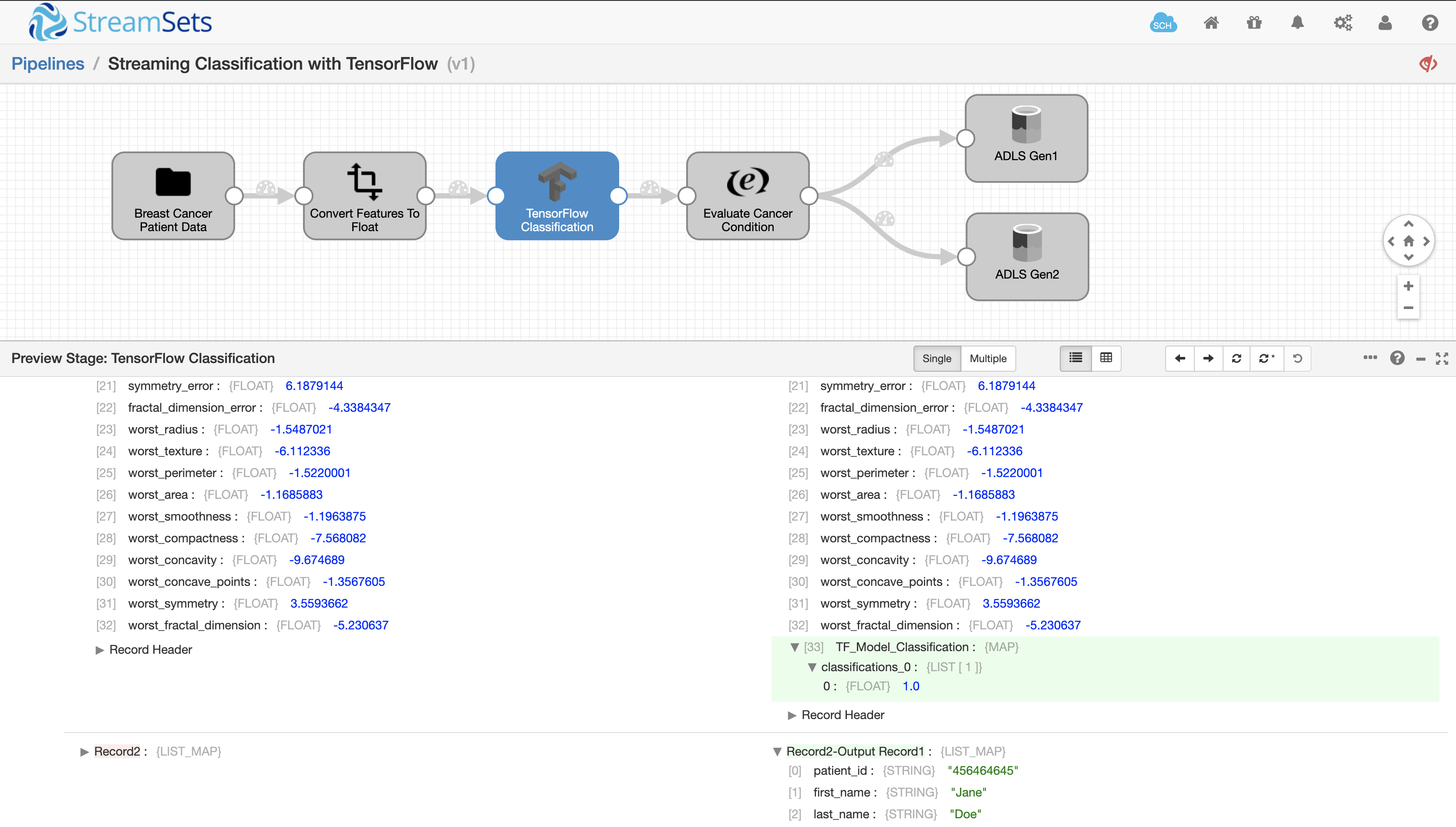Open notifications bell icon
The height and width of the screenshot is (827, 1456).
(x=1298, y=23)
